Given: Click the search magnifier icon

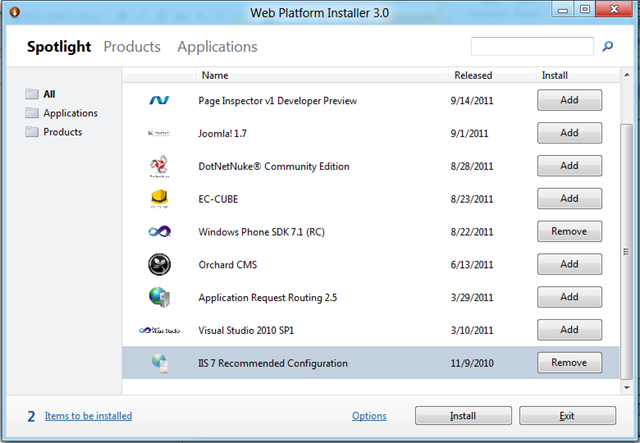Looking at the screenshot, I should click(x=608, y=46).
